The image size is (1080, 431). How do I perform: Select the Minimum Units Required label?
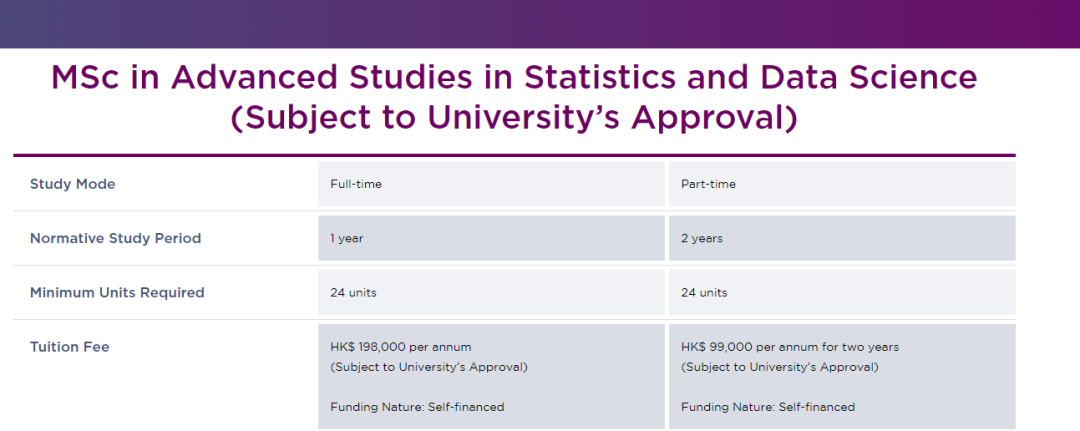point(117,293)
